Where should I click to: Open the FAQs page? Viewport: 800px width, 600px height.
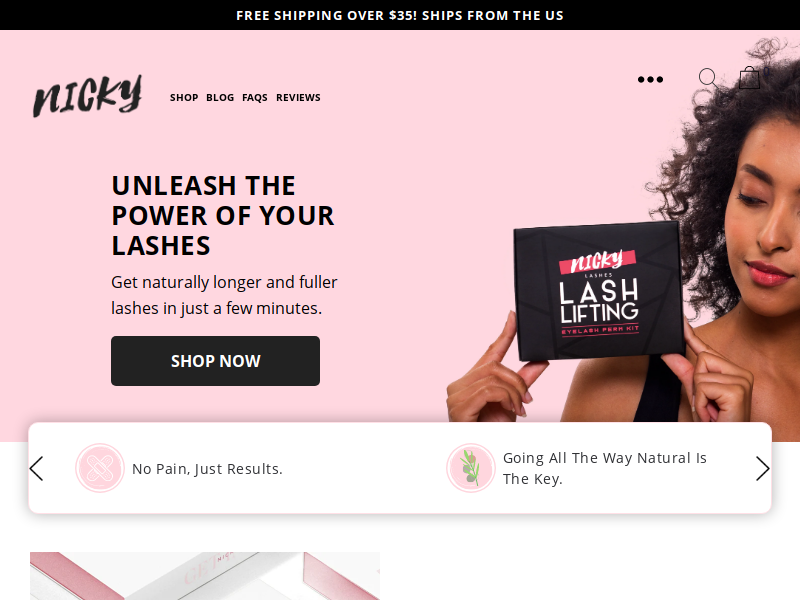pyautogui.click(x=255, y=97)
